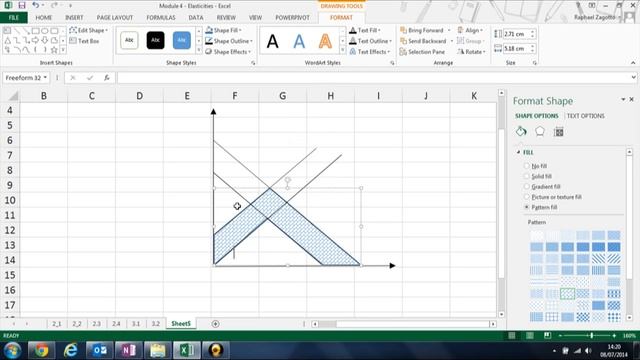Apply the blue WordArt style
640x360 pixels.
pyautogui.click(x=299, y=41)
